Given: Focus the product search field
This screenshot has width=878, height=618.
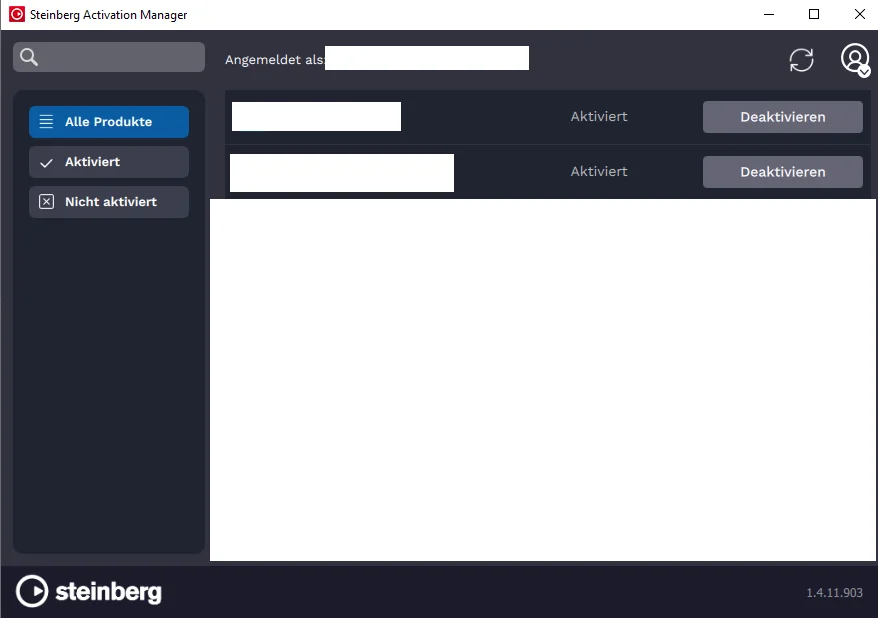Looking at the screenshot, I should [109, 57].
